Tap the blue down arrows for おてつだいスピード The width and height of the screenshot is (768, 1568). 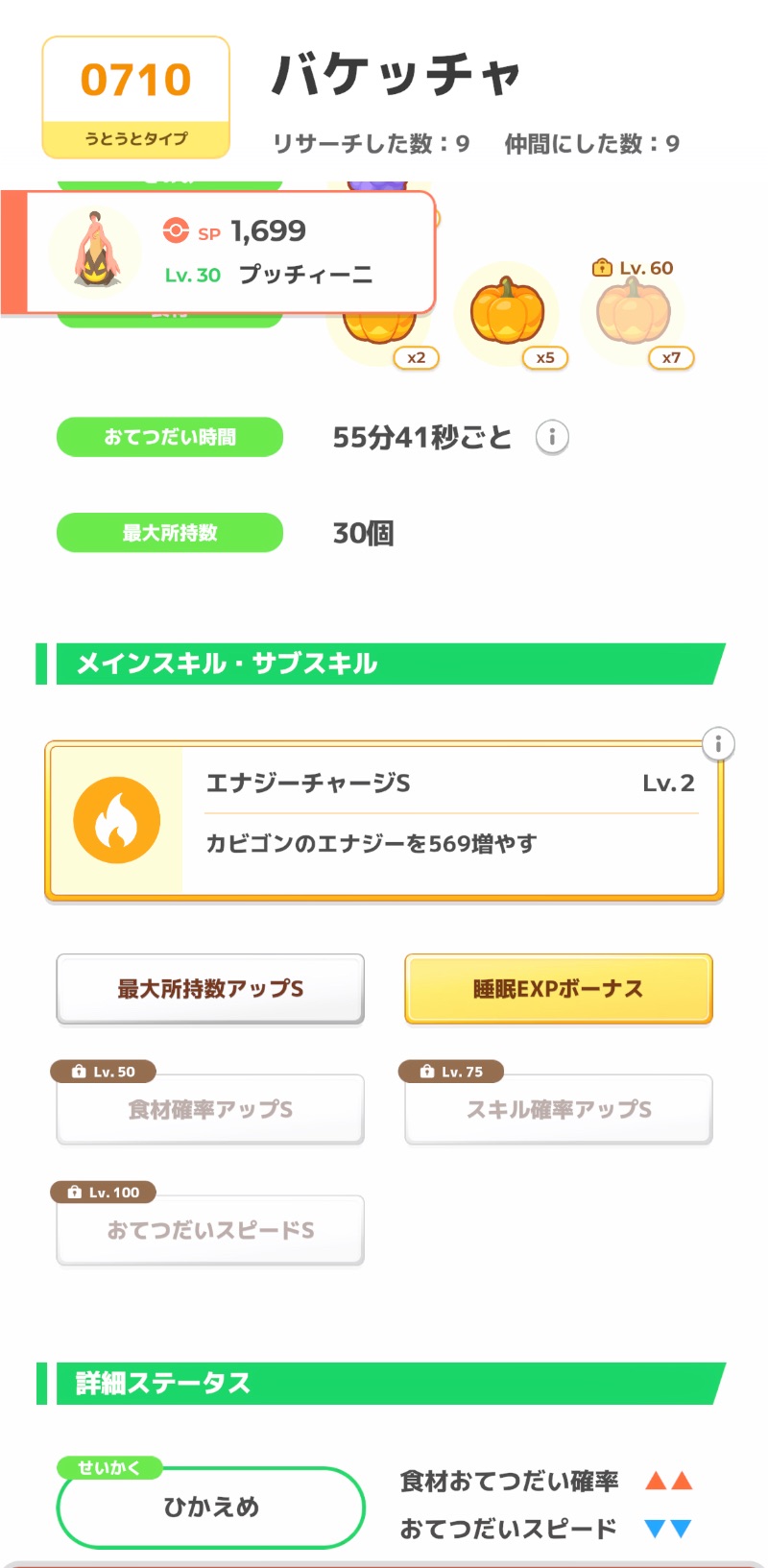(x=668, y=1528)
